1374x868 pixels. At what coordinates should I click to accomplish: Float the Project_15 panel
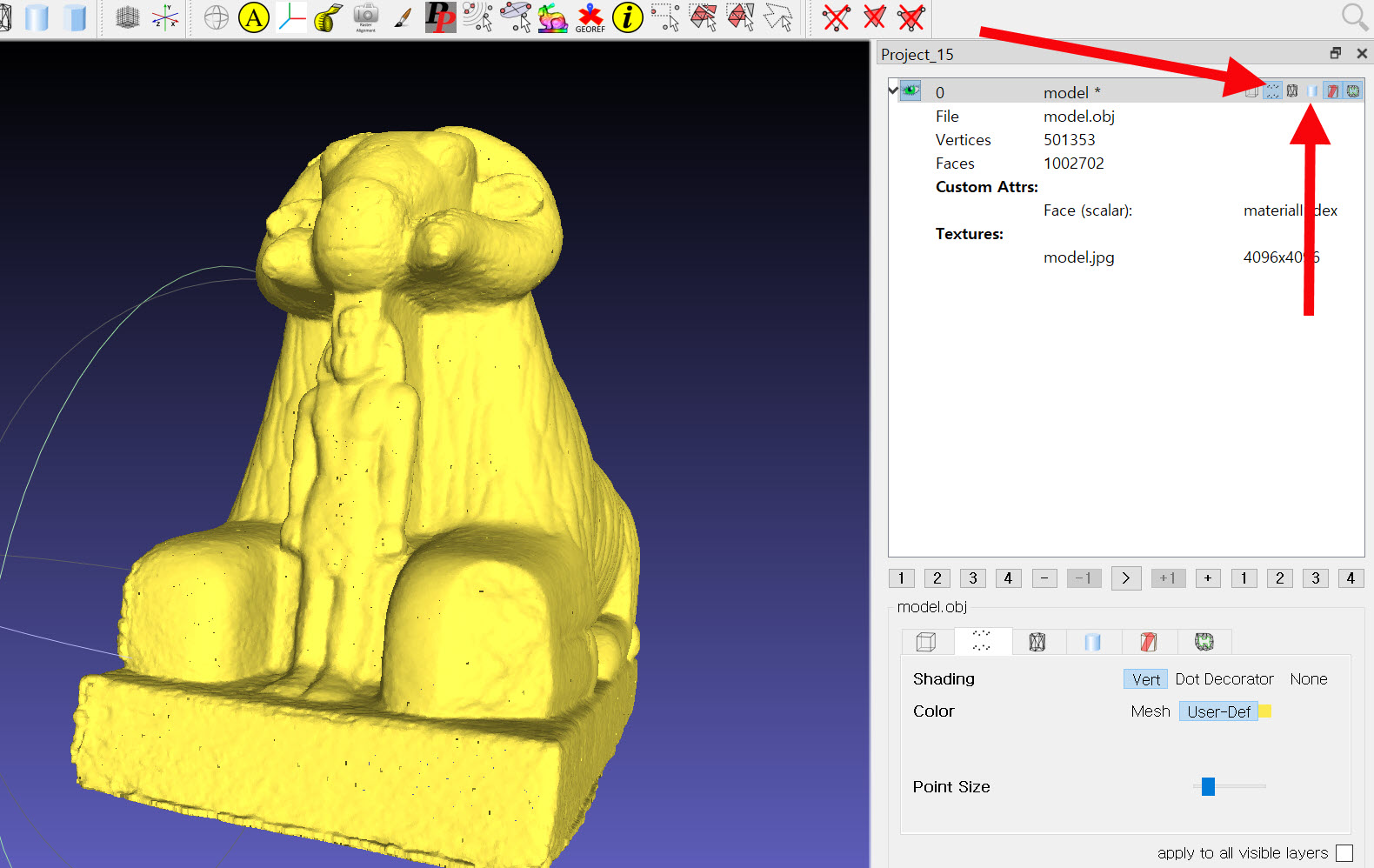1336,53
